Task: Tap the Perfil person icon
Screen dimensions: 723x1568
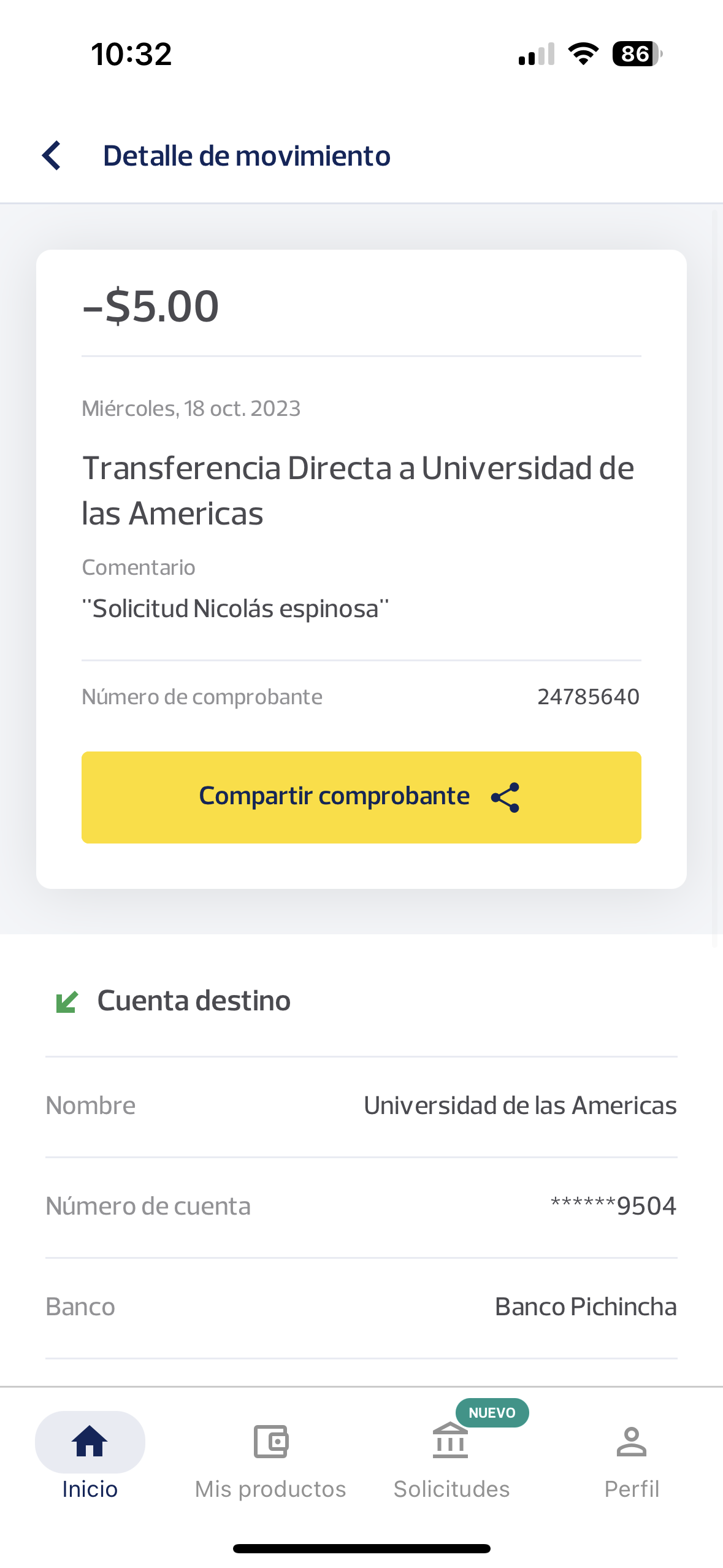Action: 631,1440
